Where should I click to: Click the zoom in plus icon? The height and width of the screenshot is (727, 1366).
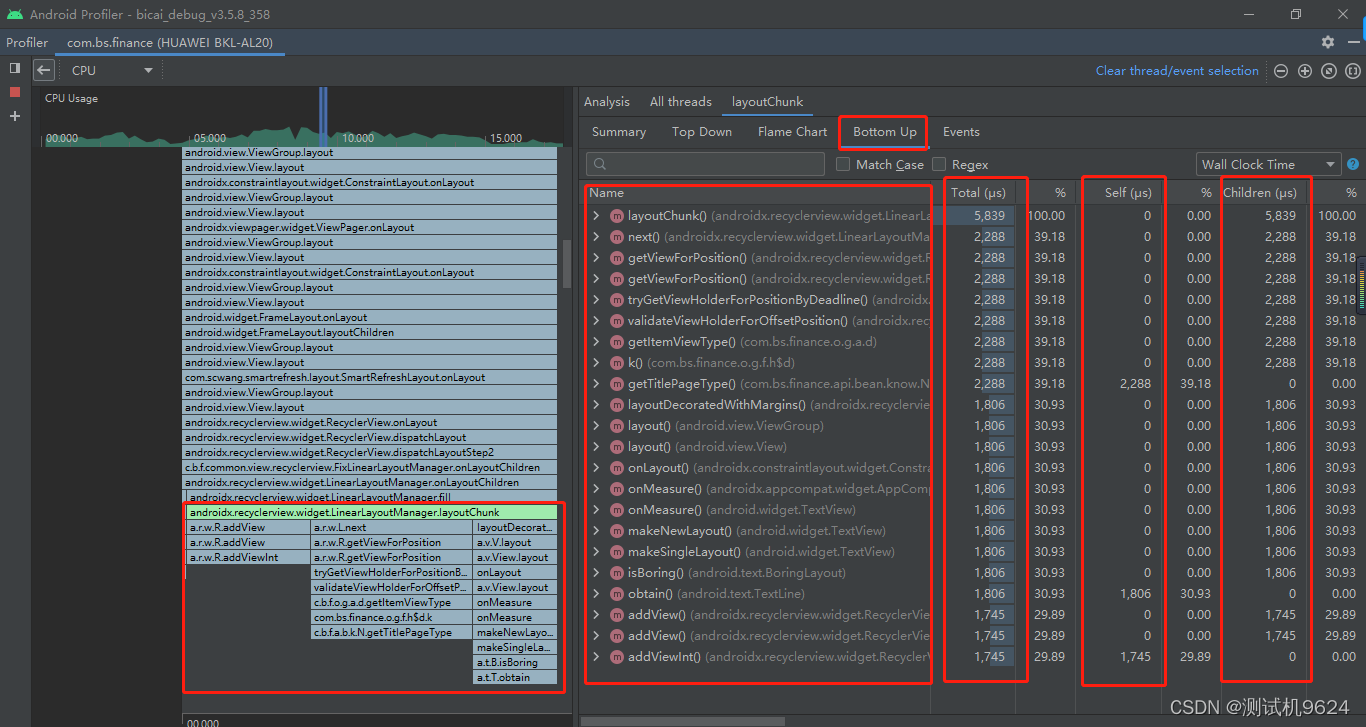click(1305, 71)
